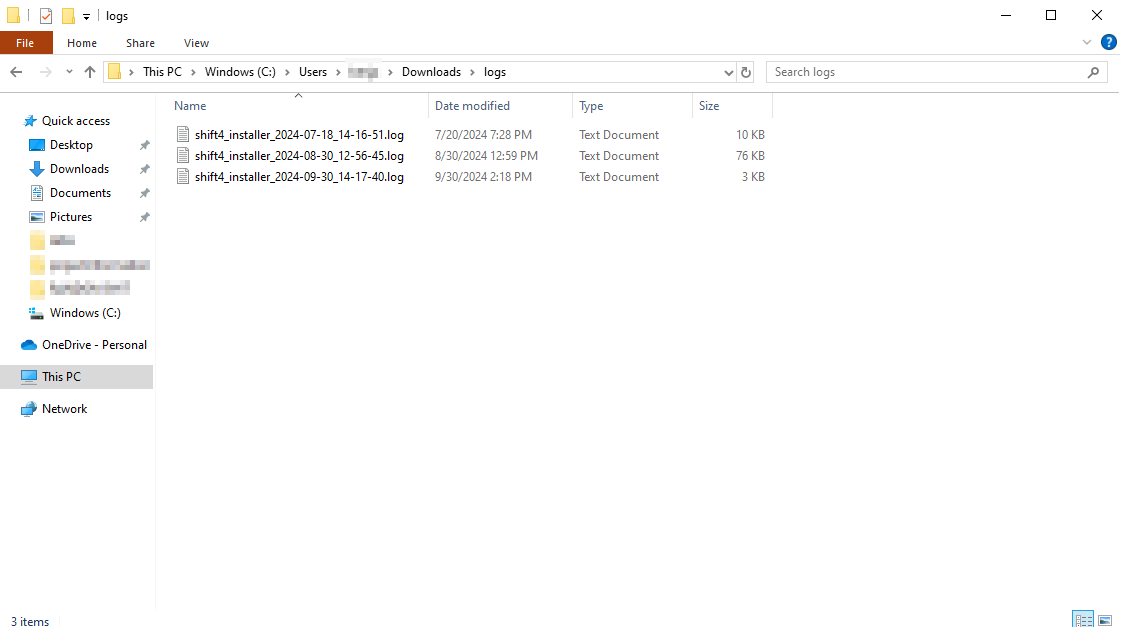Click the icon of the 2024-09-30 log file

point(183,177)
